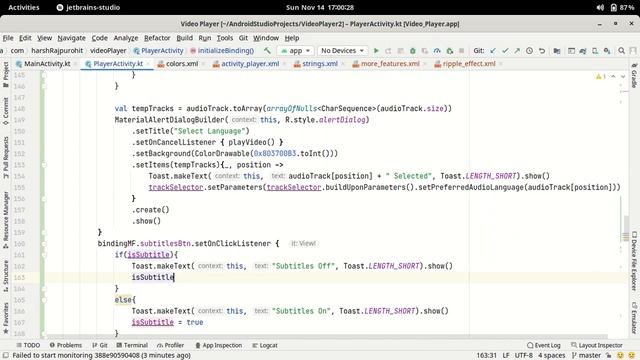The width and height of the screenshot is (640, 360).
Task: Click Attach Debugger to Process icon
Action: [x=449, y=51]
